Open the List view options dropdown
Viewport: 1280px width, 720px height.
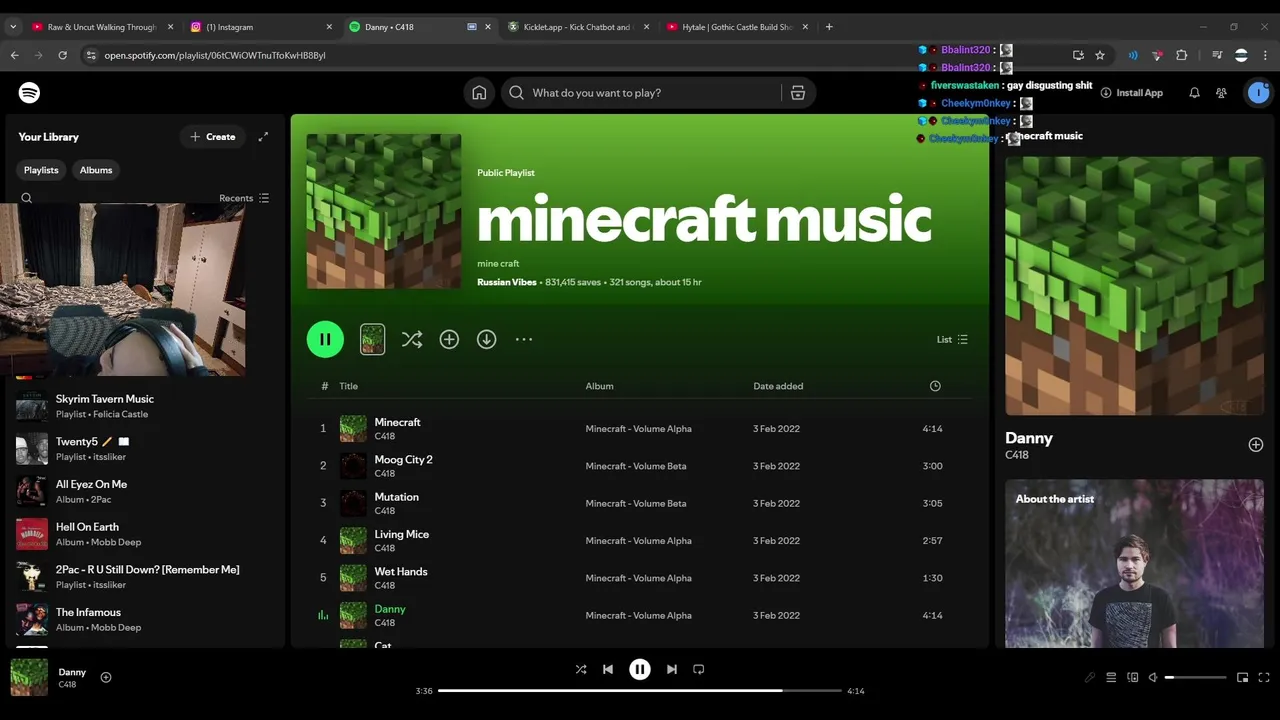(x=952, y=340)
